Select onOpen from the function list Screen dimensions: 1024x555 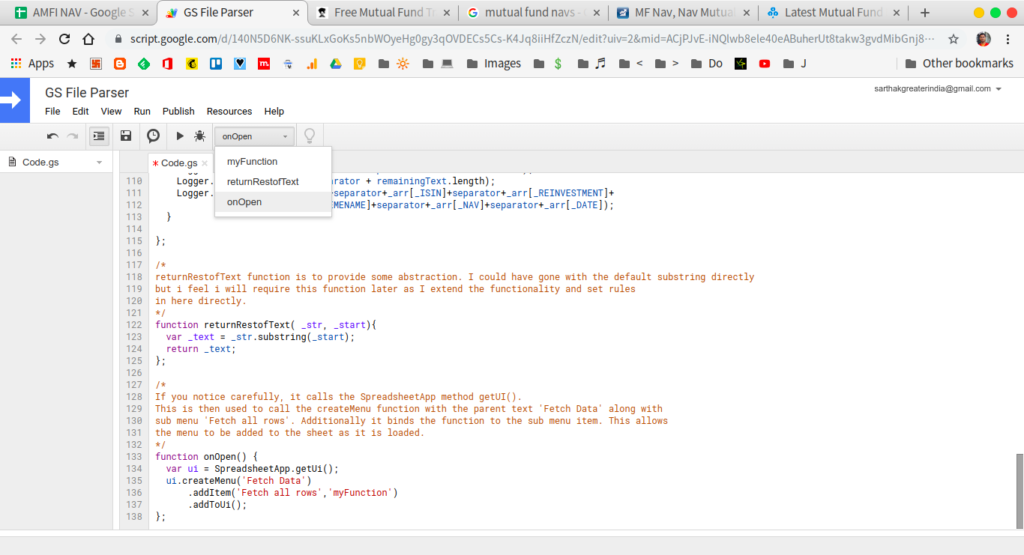(x=273, y=202)
